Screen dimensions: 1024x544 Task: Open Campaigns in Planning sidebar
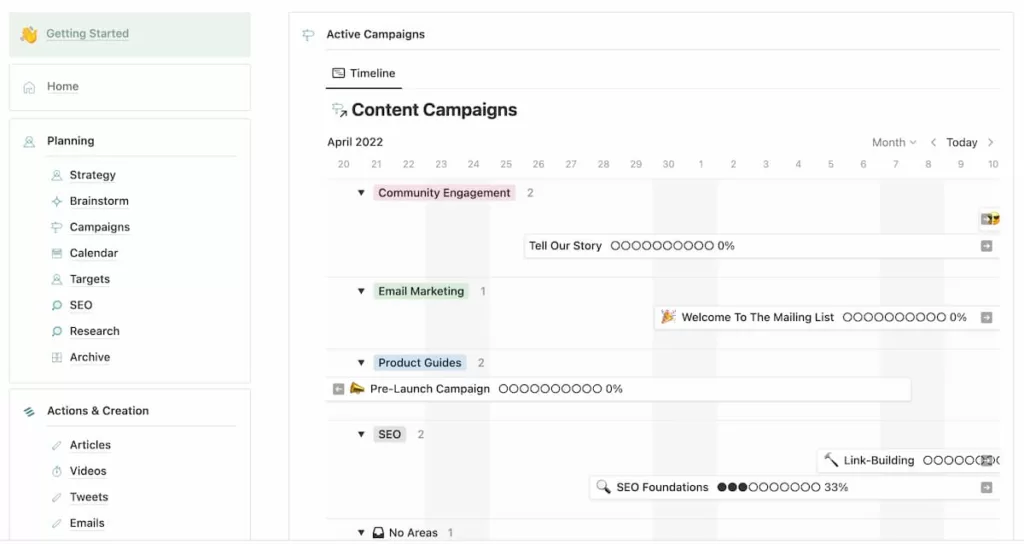click(100, 227)
